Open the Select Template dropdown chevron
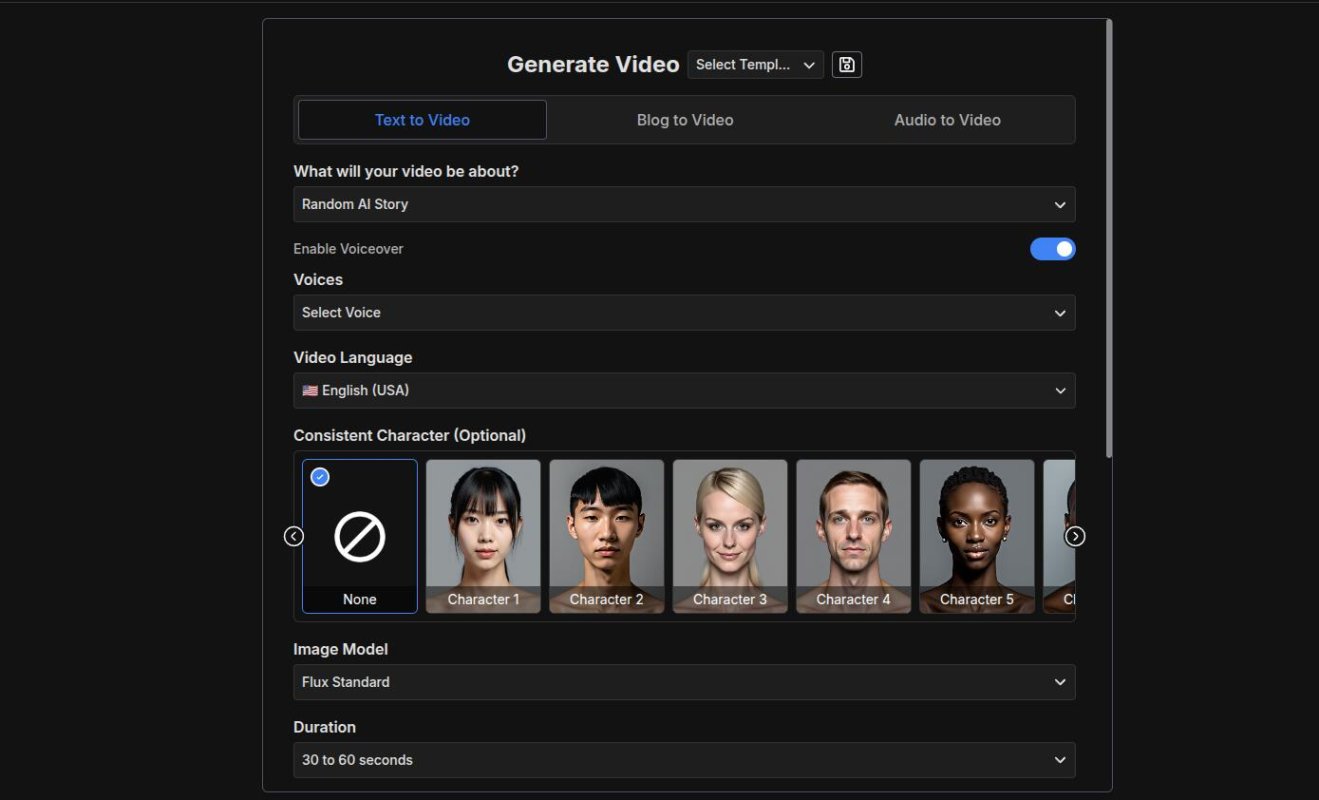Image resolution: width=1319 pixels, height=800 pixels. pos(809,64)
